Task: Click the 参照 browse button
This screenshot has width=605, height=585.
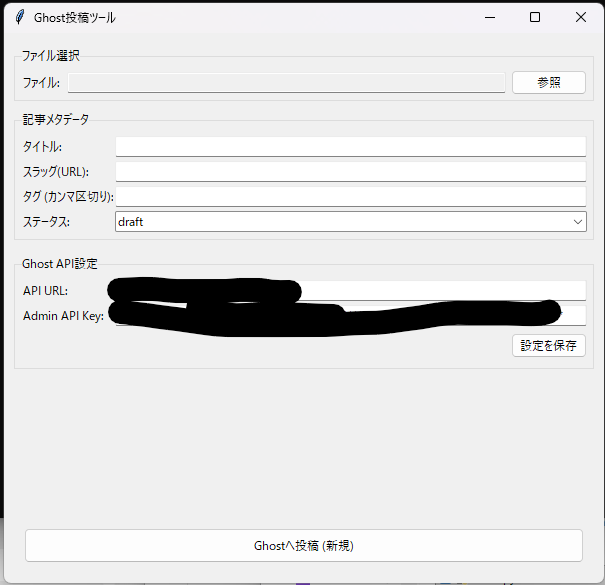Action: tap(549, 82)
